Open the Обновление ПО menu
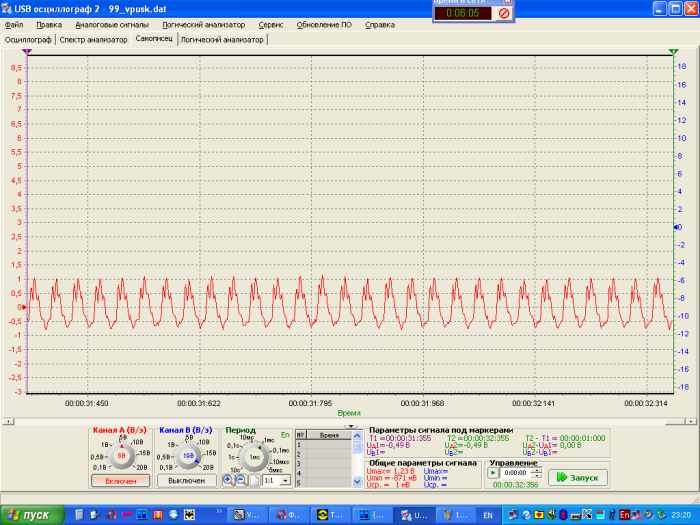Viewport: 700px width, 525px height. [324, 25]
